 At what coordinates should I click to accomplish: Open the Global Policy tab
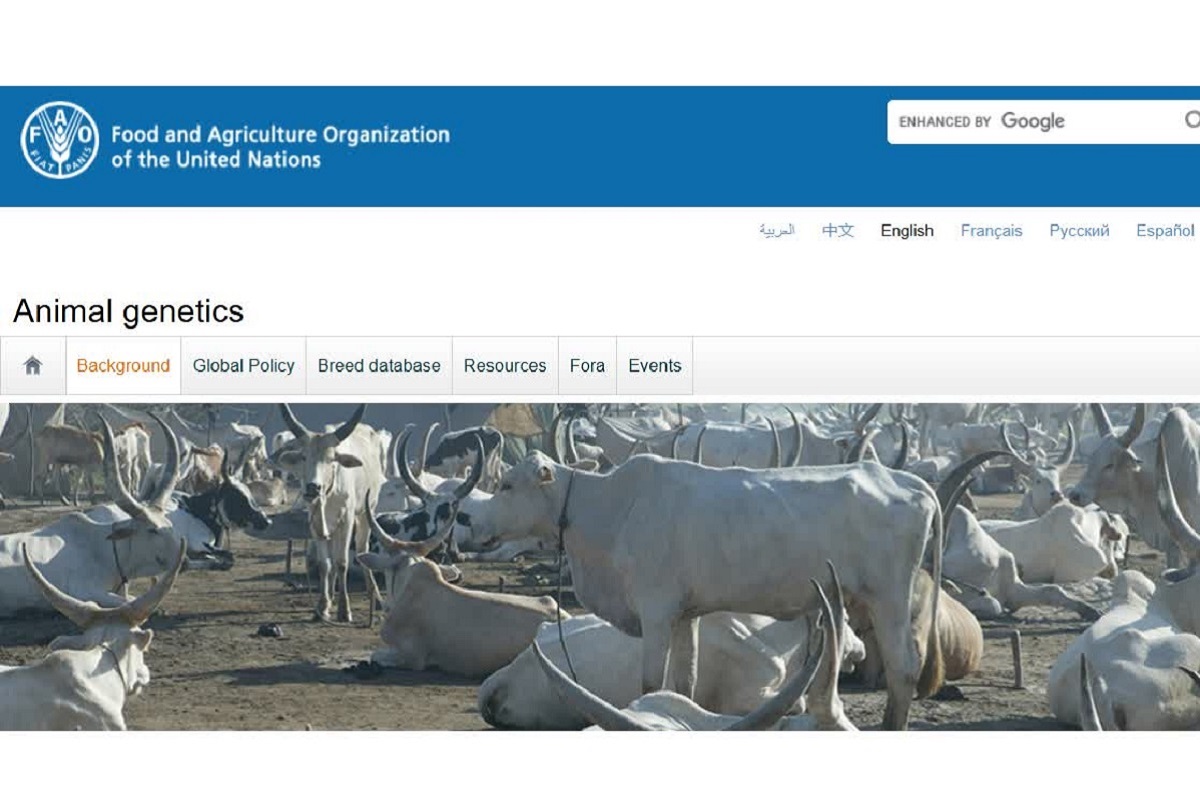(x=244, y=366)
